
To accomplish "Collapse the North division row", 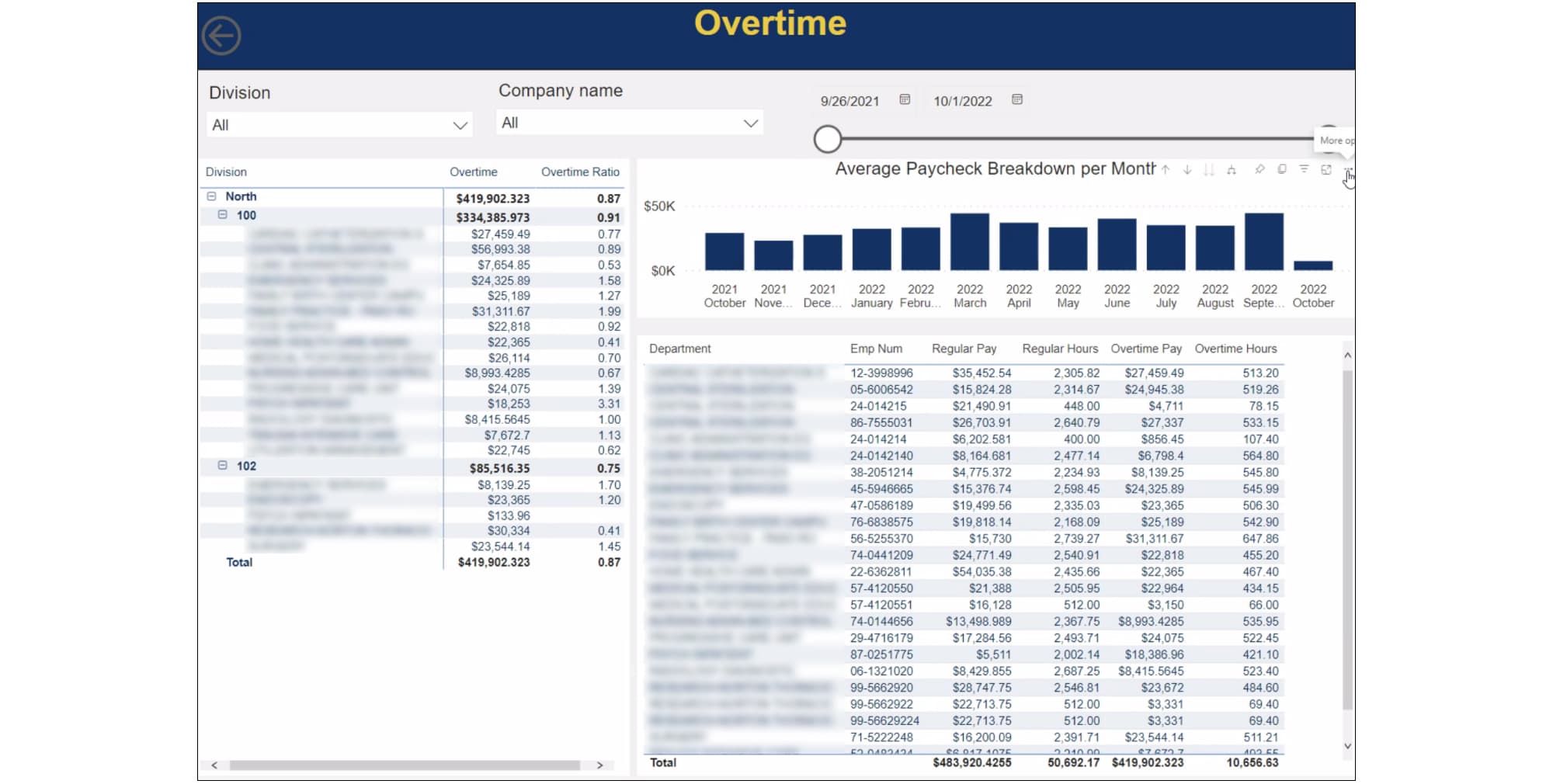I will (211, 196).
